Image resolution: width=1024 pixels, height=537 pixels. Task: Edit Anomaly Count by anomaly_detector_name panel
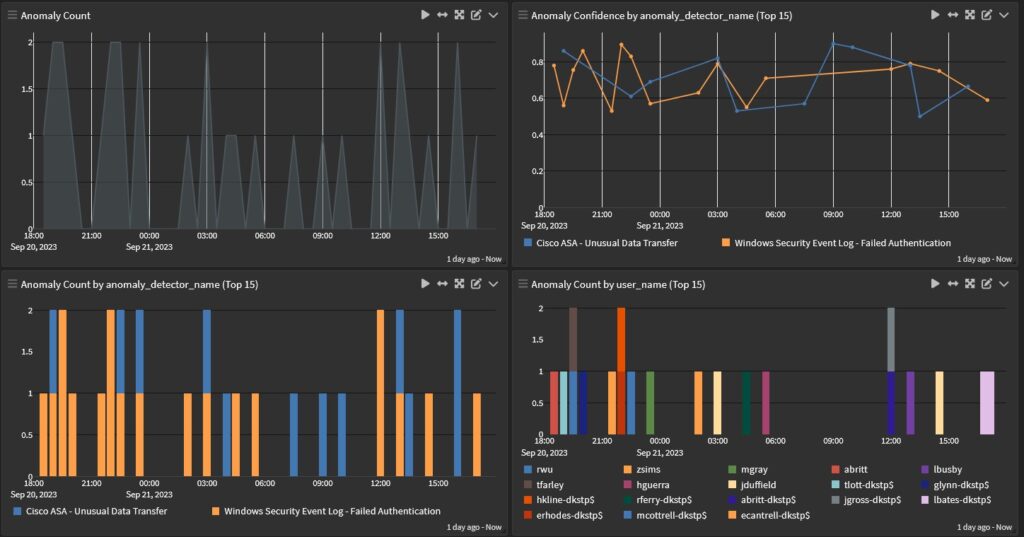476,284
